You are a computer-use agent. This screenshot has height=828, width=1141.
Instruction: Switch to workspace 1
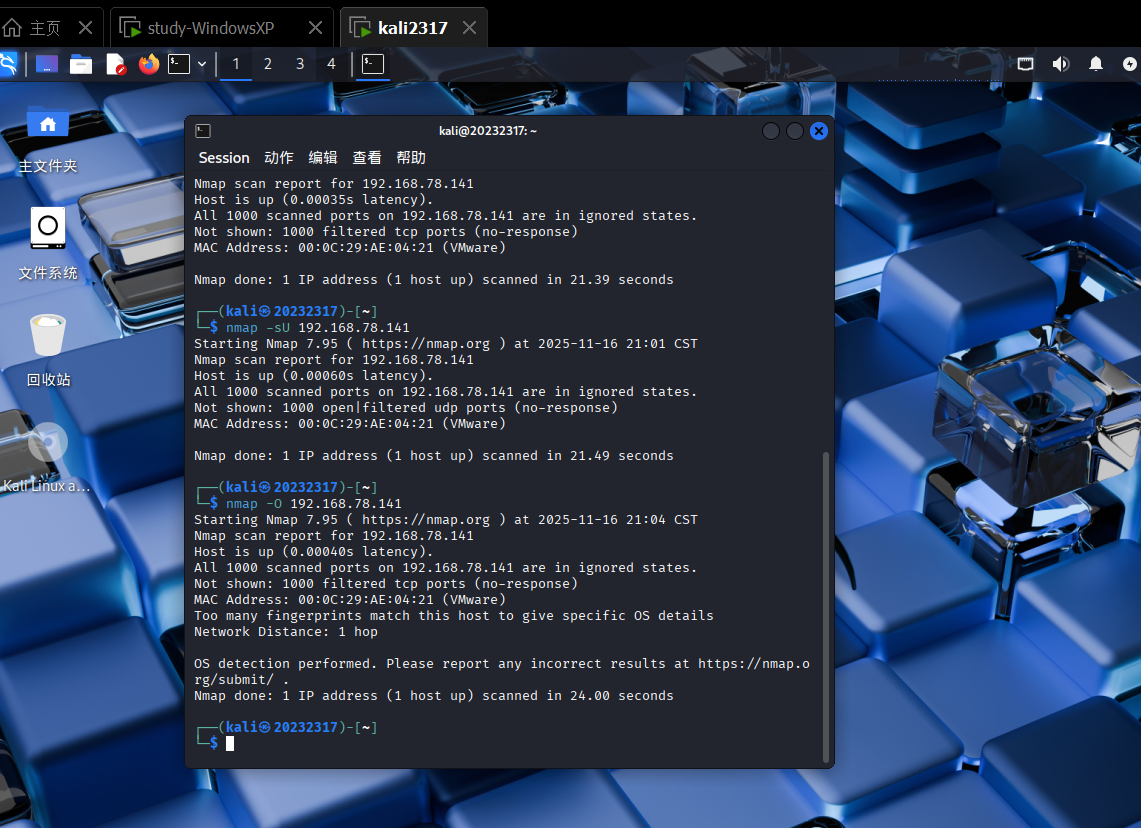[236, 64]
